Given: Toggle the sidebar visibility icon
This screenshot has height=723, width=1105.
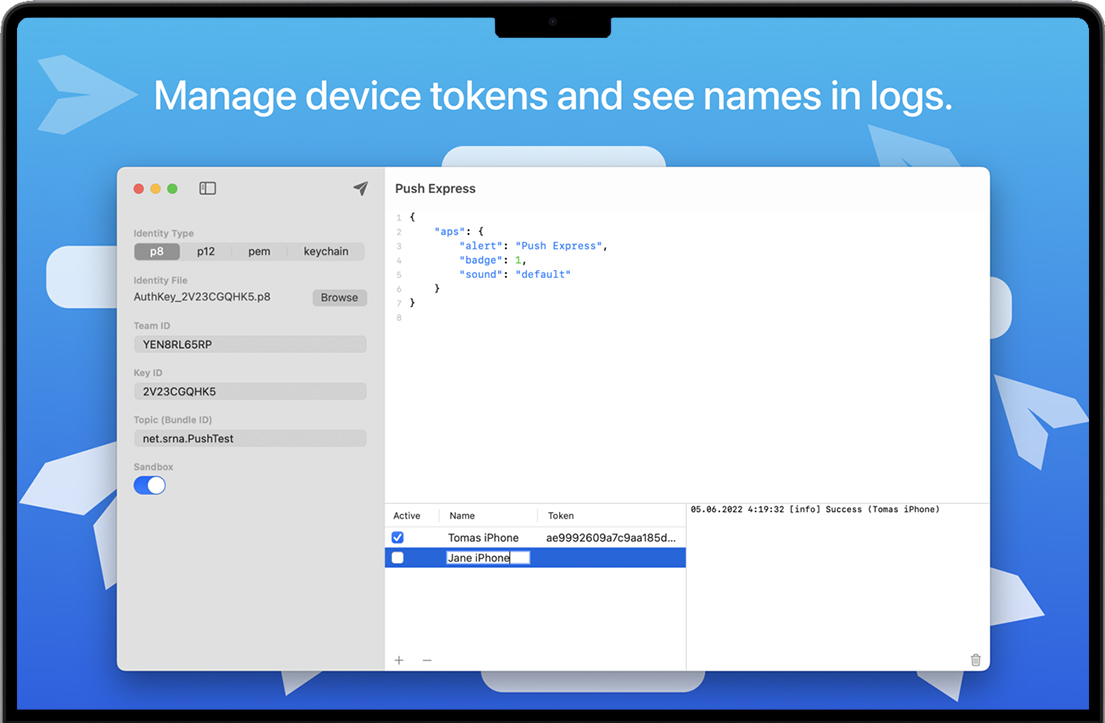Looking at the screenshot, I should click(x=208, y=188).
